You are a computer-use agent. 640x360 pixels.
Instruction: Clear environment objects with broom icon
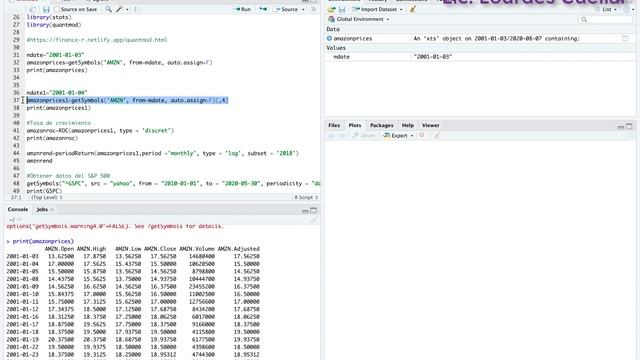pos(413,9)
